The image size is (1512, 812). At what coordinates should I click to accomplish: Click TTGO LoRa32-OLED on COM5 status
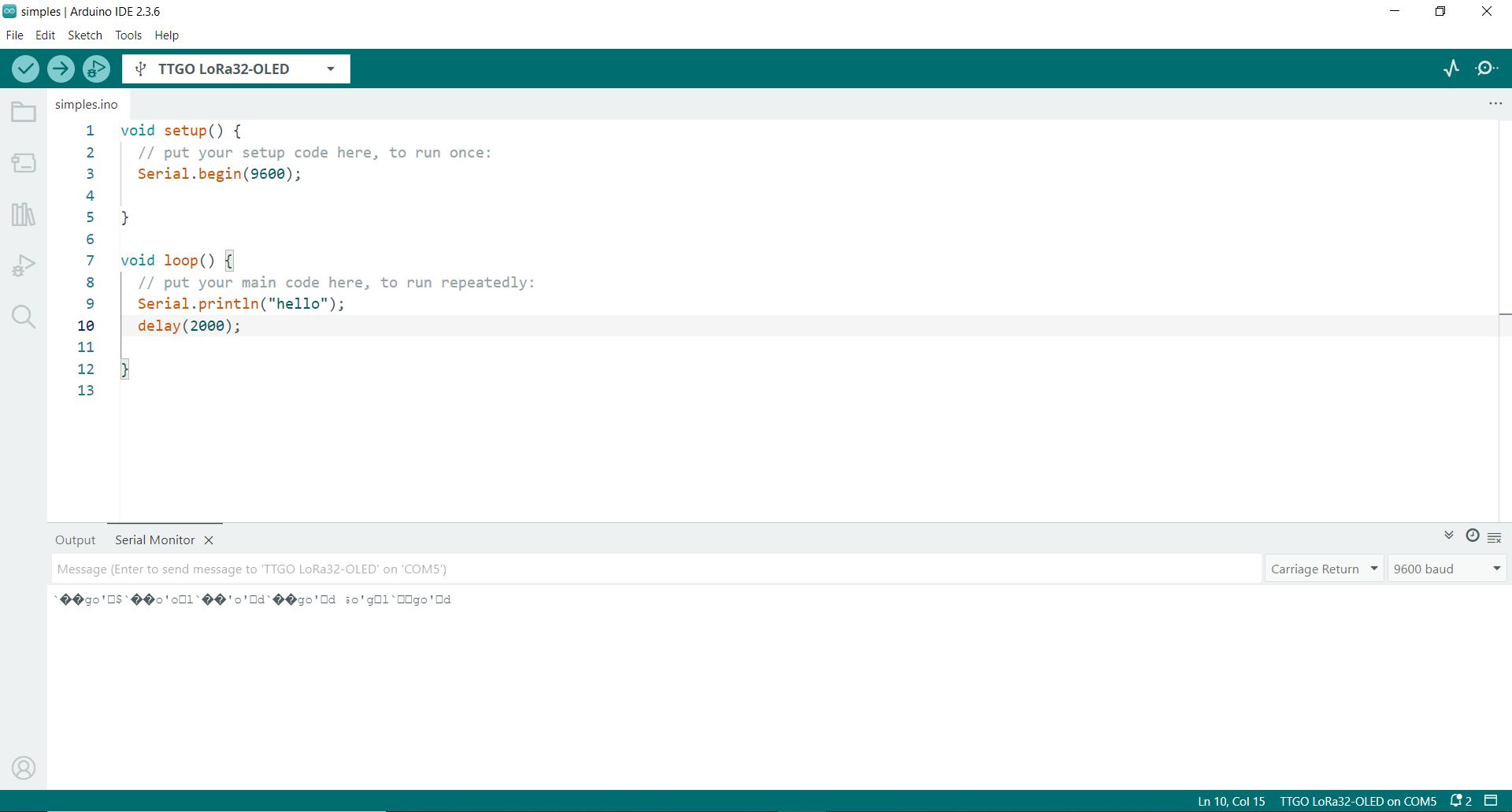1358,801
